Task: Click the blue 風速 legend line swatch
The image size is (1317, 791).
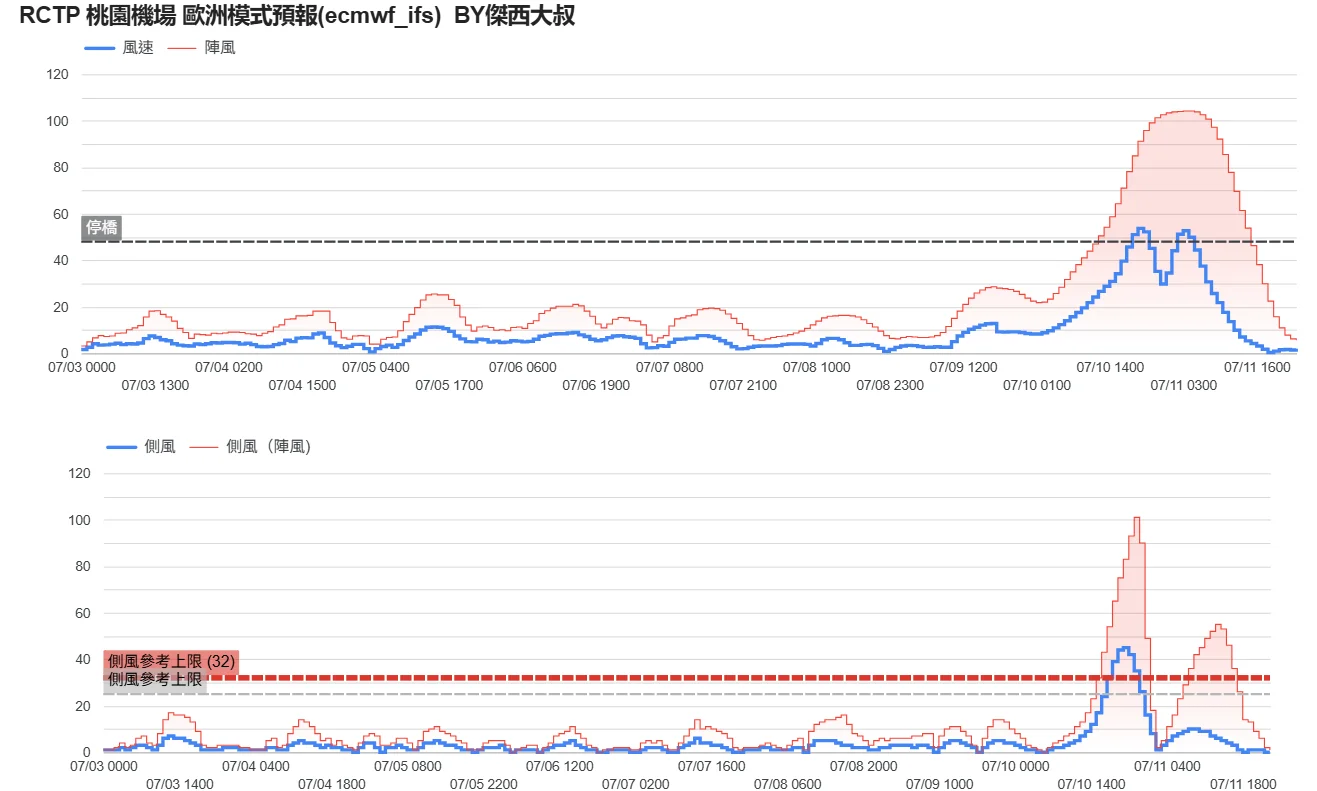Action: pos(100,47)
